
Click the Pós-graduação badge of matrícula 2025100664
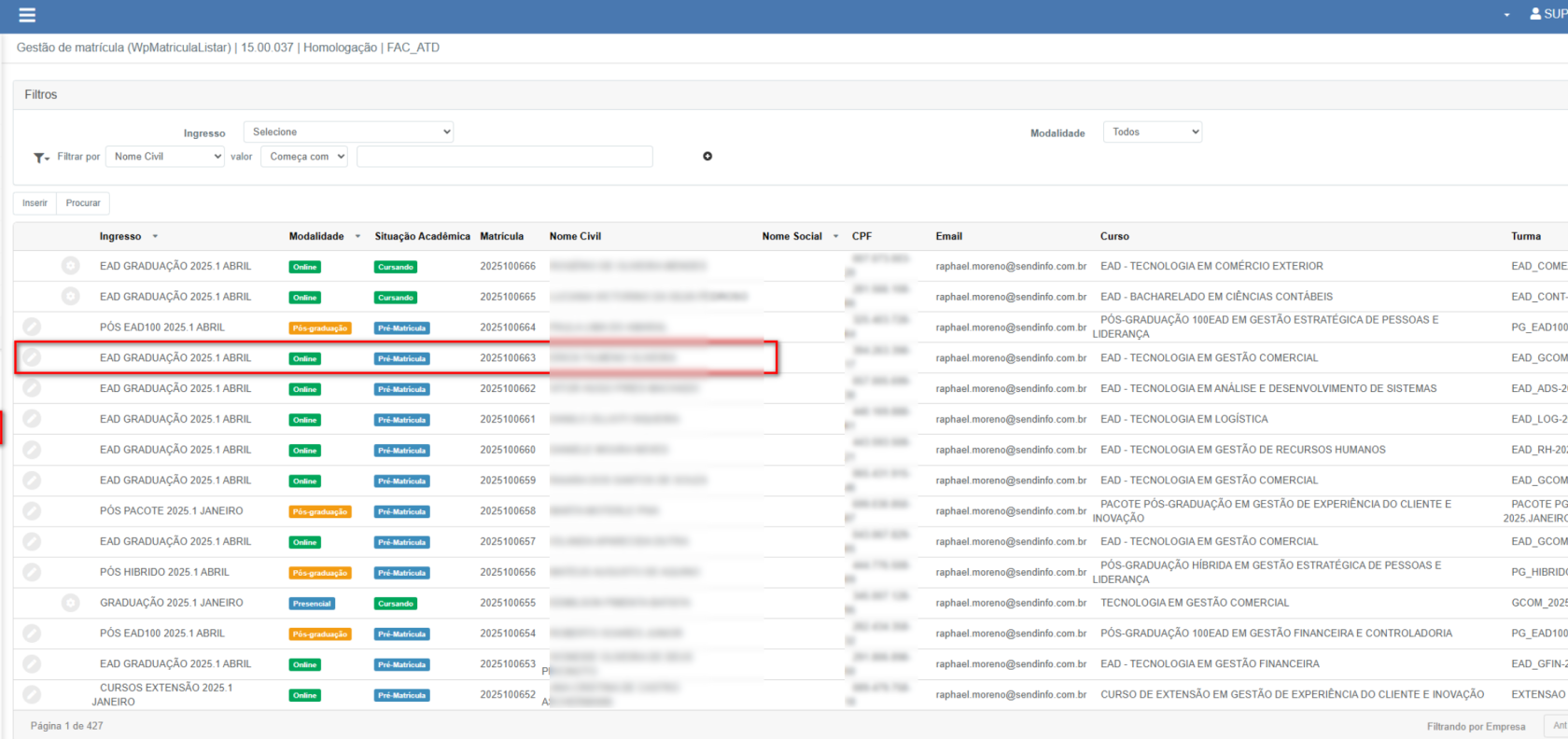(x=320, y=328)
